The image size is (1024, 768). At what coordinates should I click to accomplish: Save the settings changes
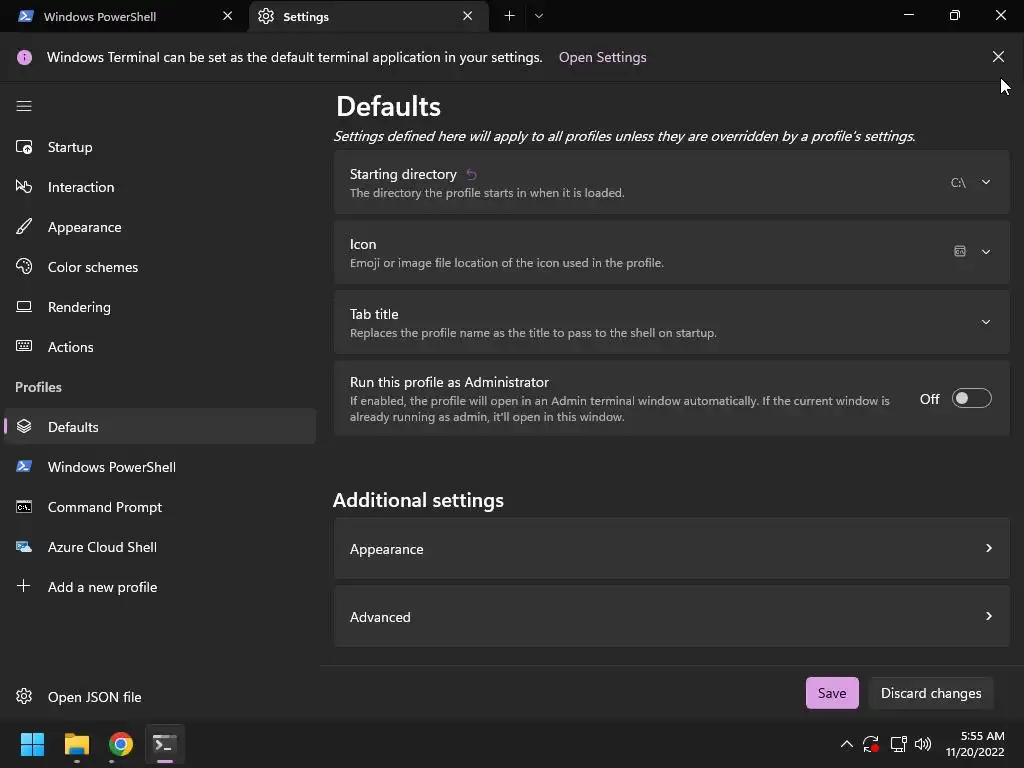tap(832, 693)
